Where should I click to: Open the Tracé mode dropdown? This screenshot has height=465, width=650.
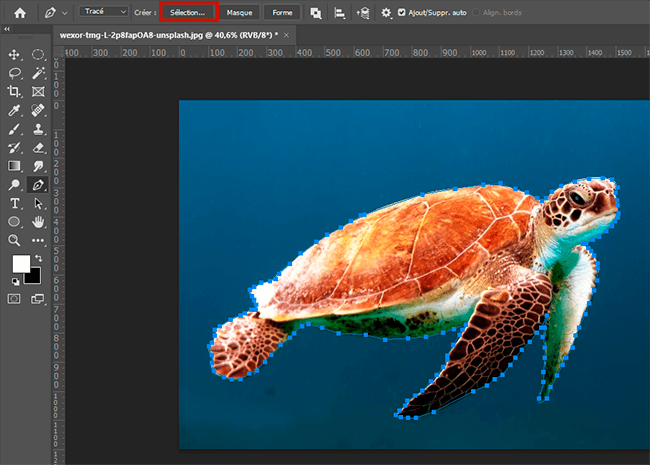point(105,12)
